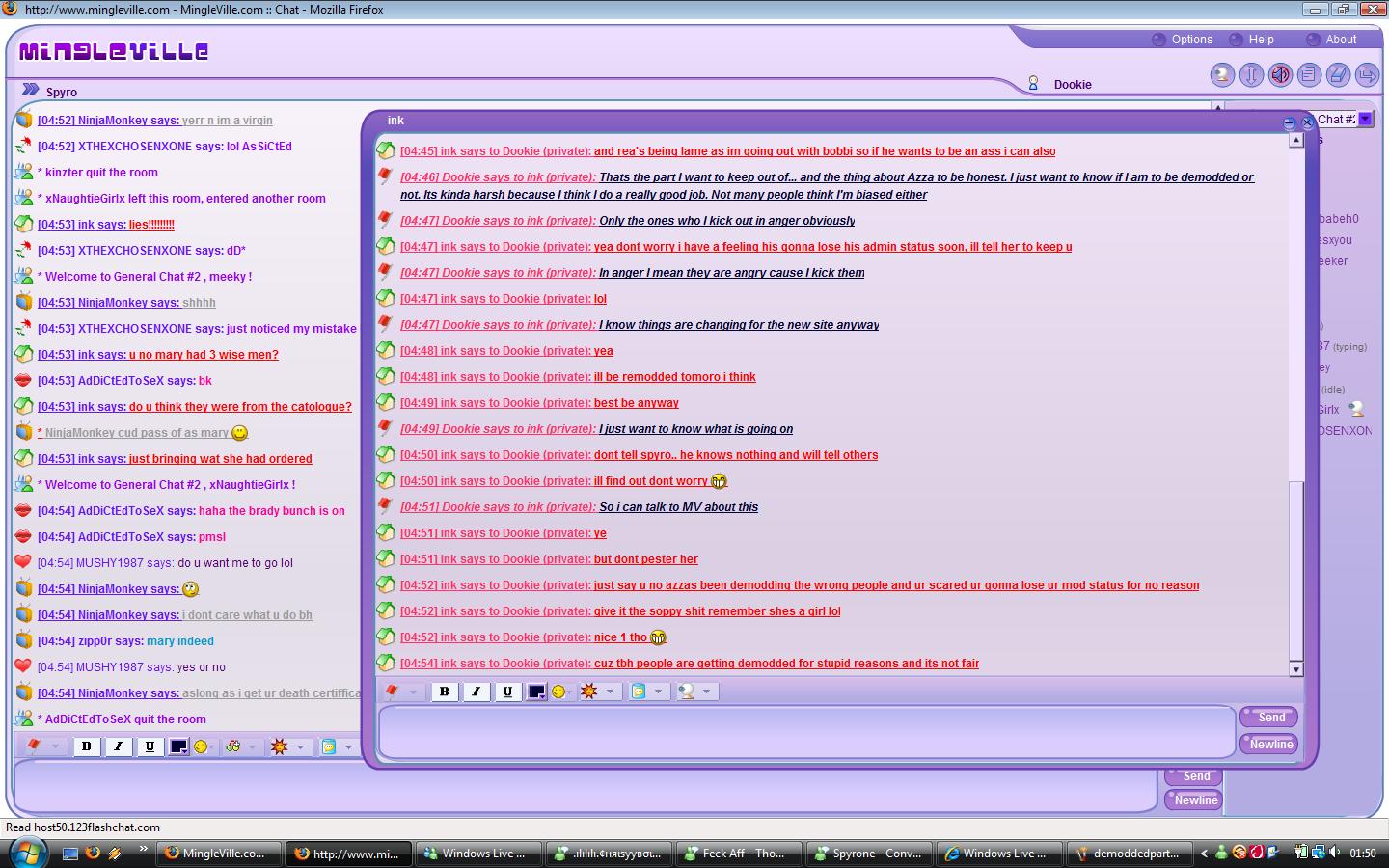This screenshot has height=868, width=1389.
Task: Click the lips icon beside AdDiCtEdToSeX 'pmsl'
Action: (x=23, y=536)
